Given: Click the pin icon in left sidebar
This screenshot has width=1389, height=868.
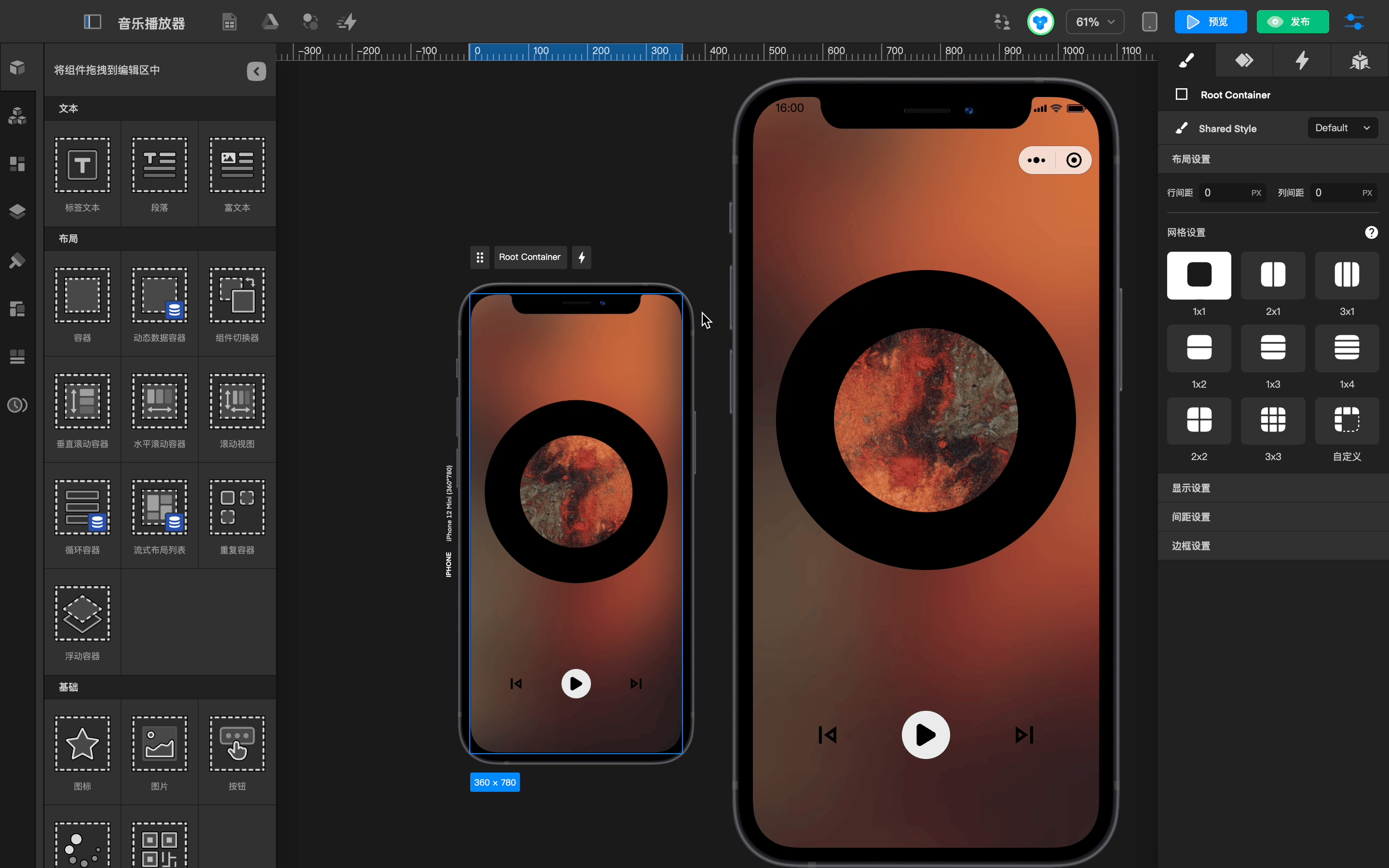Looking at the screenshot, I should pos(17,260).
